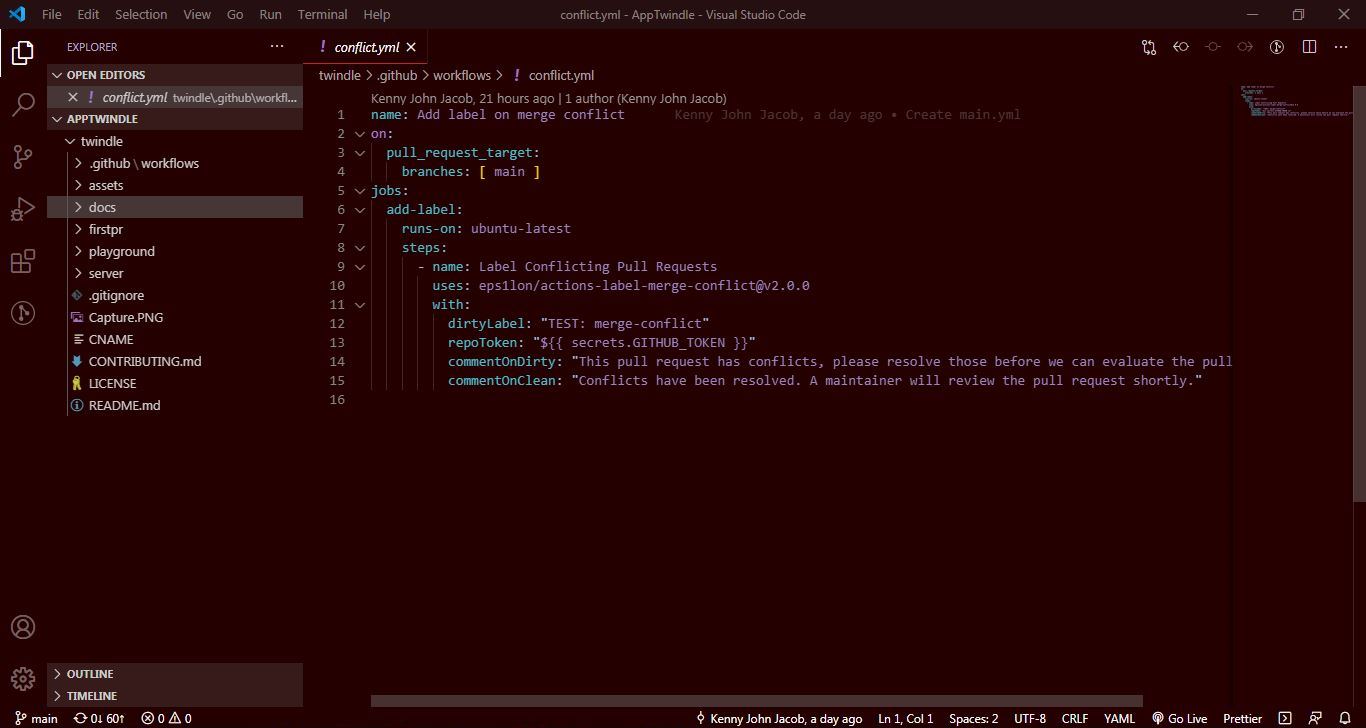Open the Manage gear icon
The image size is (1366, 728).
pyautogui.click(x=23, y=679)
